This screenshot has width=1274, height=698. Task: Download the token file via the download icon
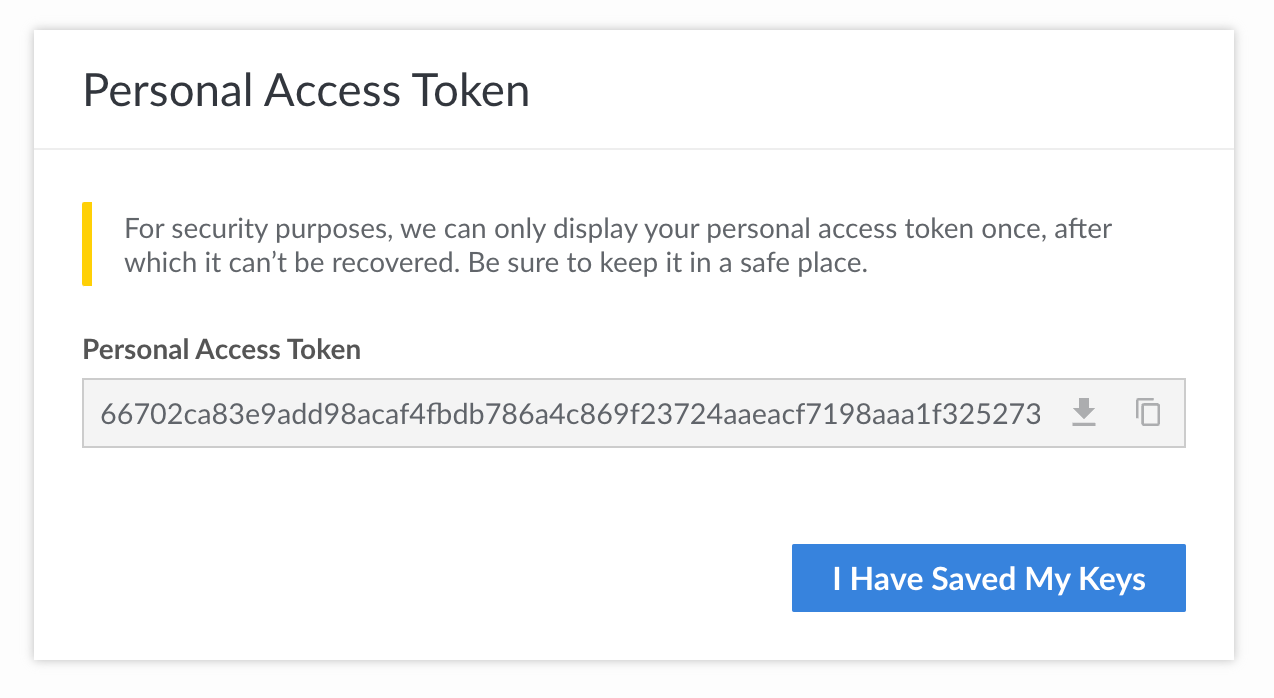click(1084, 412)
